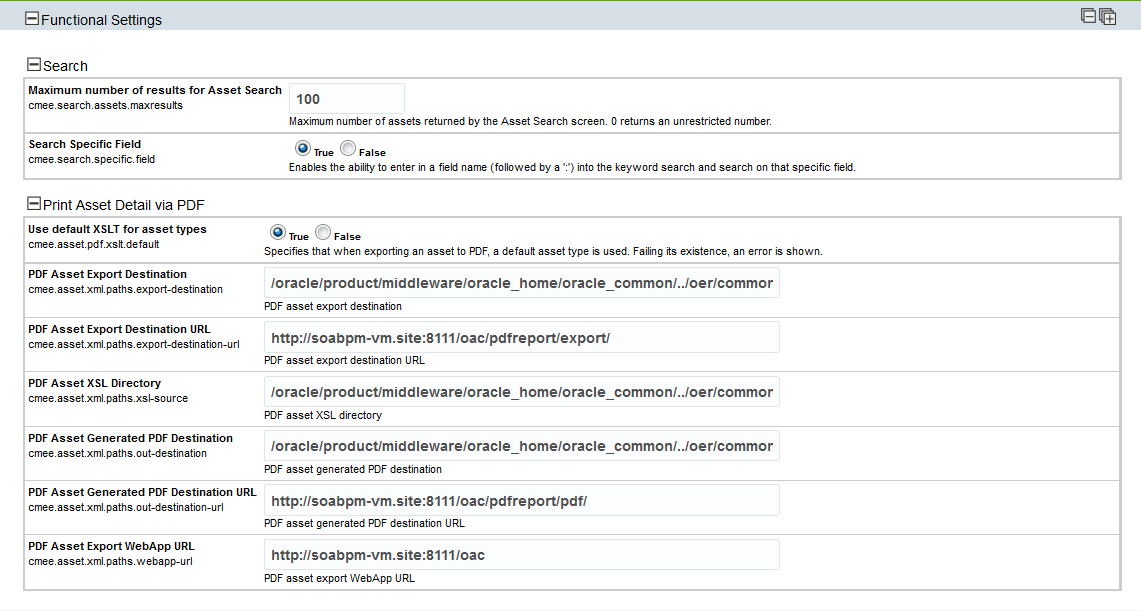The width and height of the screenshot is (1141, 611).
Task: Collapse Print Asset Detail via PDF section
Action: (x=34, y=204)
